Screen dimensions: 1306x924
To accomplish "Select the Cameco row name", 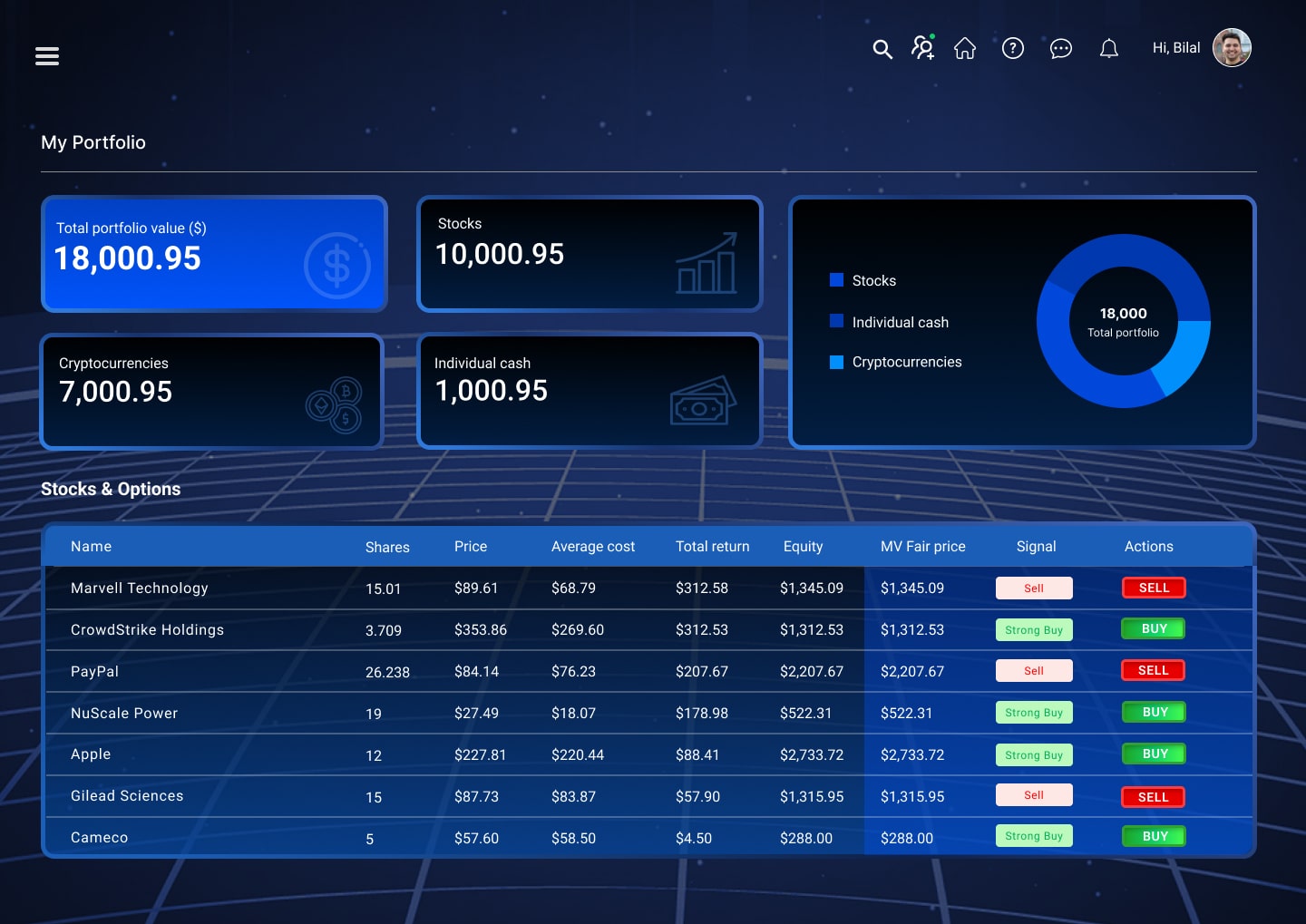I will pyautogui.click(x=100, y=837).
